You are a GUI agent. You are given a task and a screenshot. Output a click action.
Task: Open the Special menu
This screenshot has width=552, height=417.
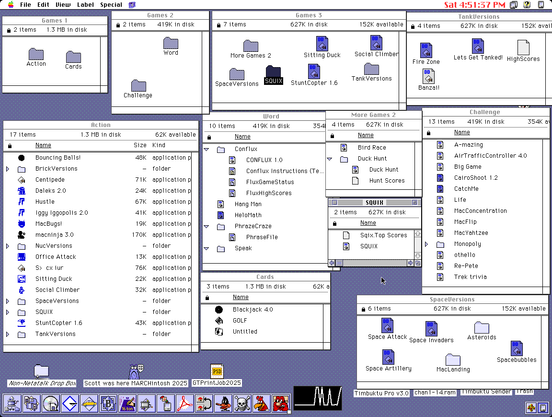(111, 5)
